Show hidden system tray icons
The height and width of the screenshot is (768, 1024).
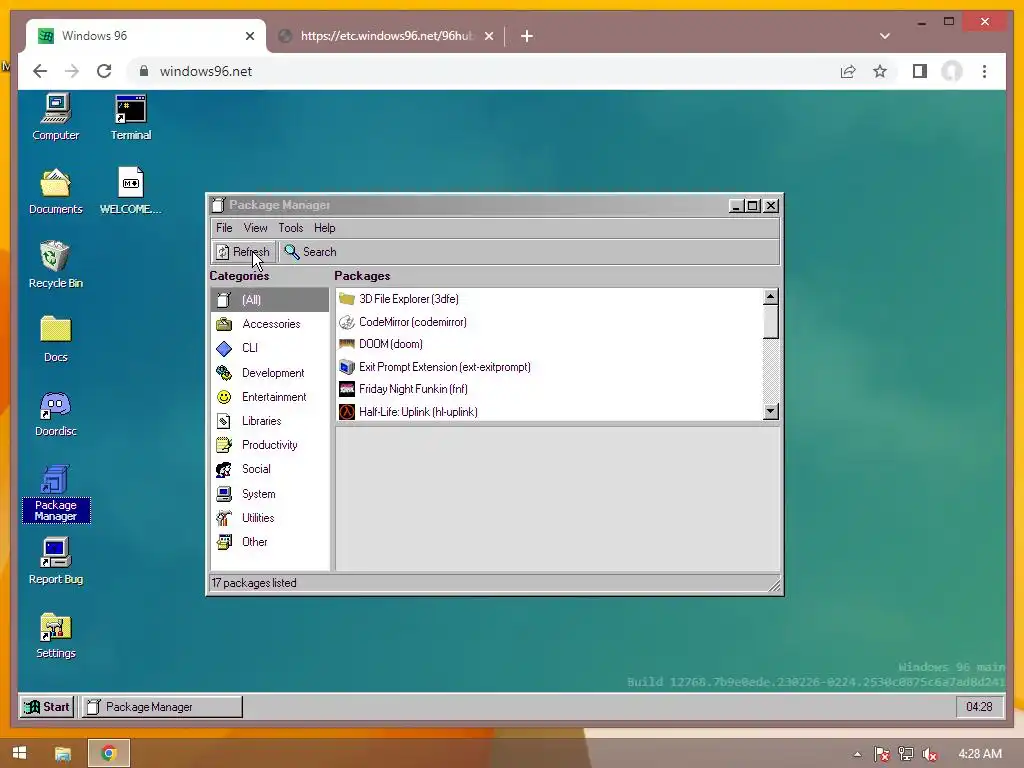857,754
